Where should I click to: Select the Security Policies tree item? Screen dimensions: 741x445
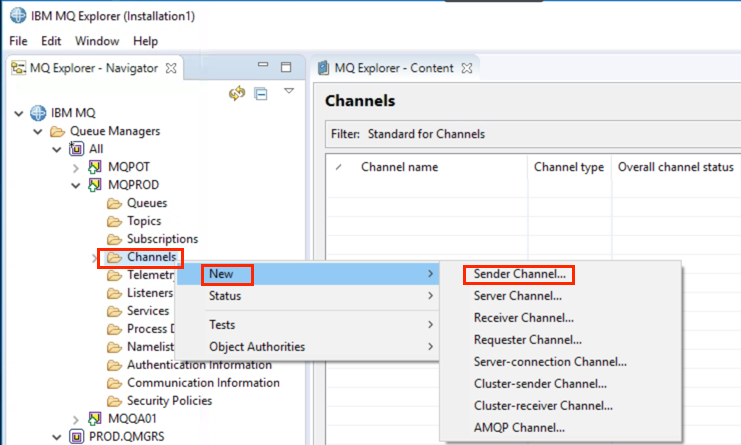[169, 401]
